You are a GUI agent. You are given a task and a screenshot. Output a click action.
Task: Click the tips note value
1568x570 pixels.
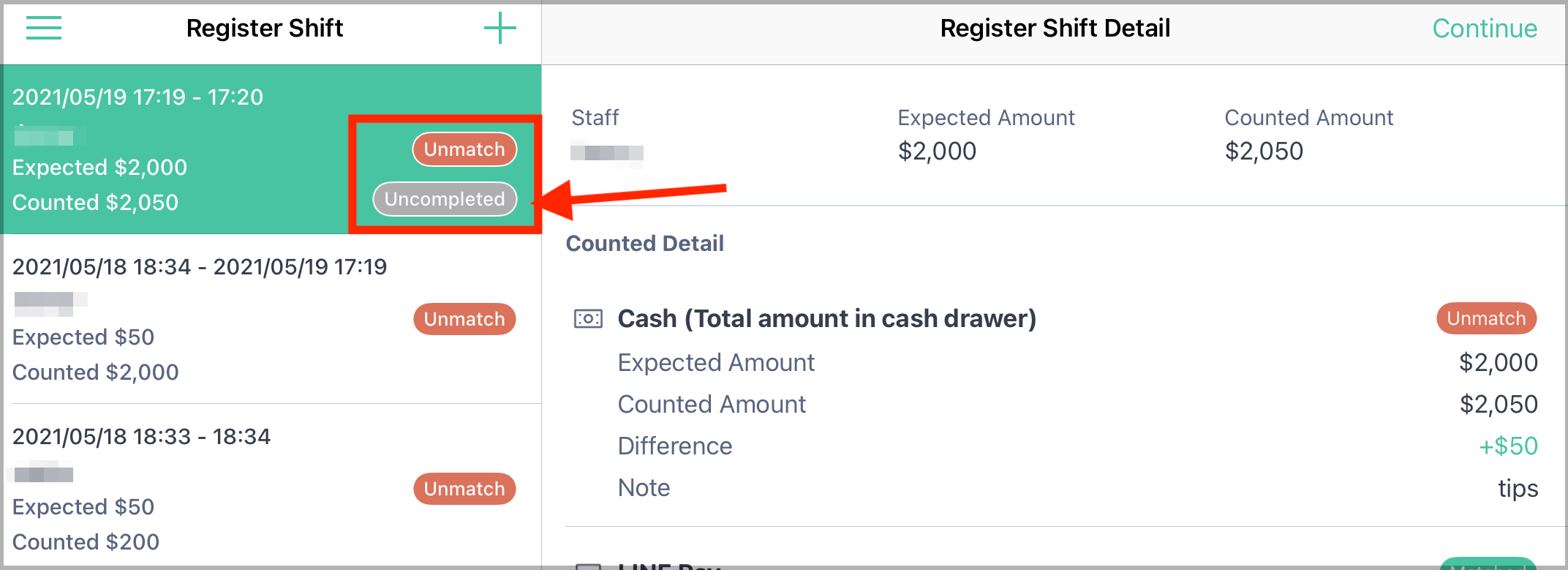(x=1518, y=489)
